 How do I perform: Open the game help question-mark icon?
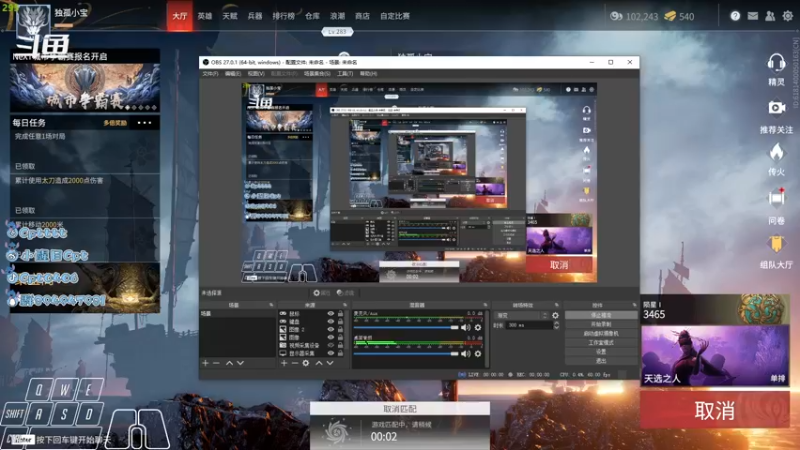[x=735, y=16]
